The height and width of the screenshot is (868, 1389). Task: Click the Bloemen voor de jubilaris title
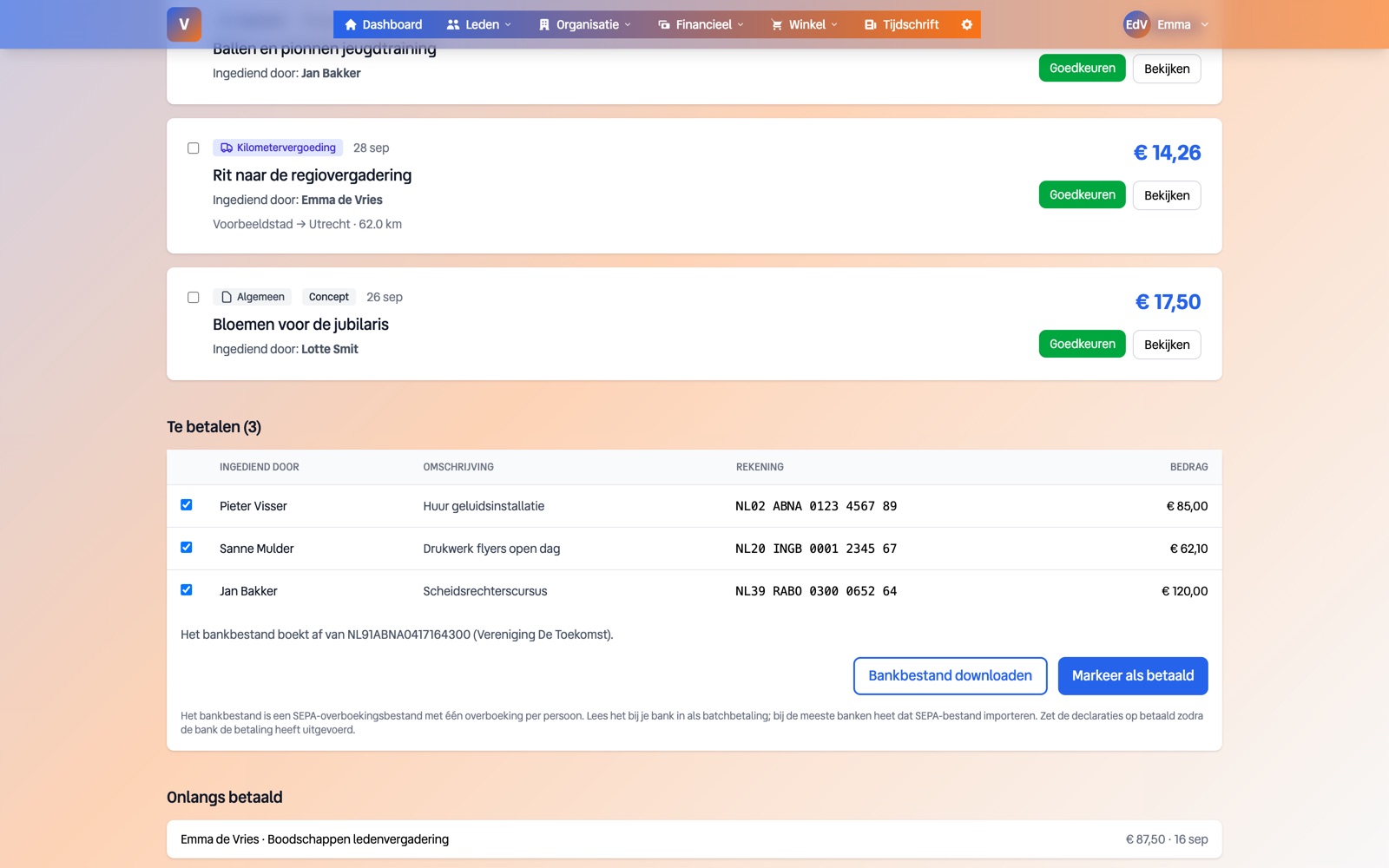[x=300, y=325]
